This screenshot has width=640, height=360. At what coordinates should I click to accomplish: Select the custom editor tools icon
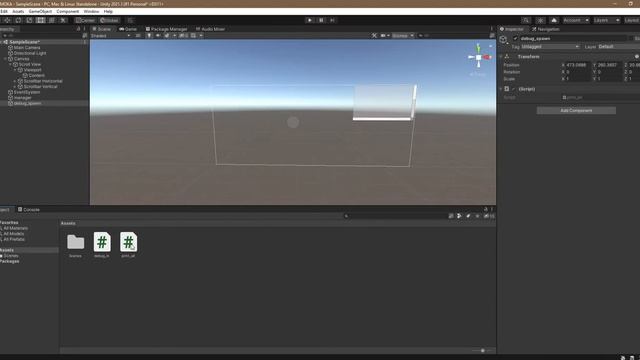63,20
